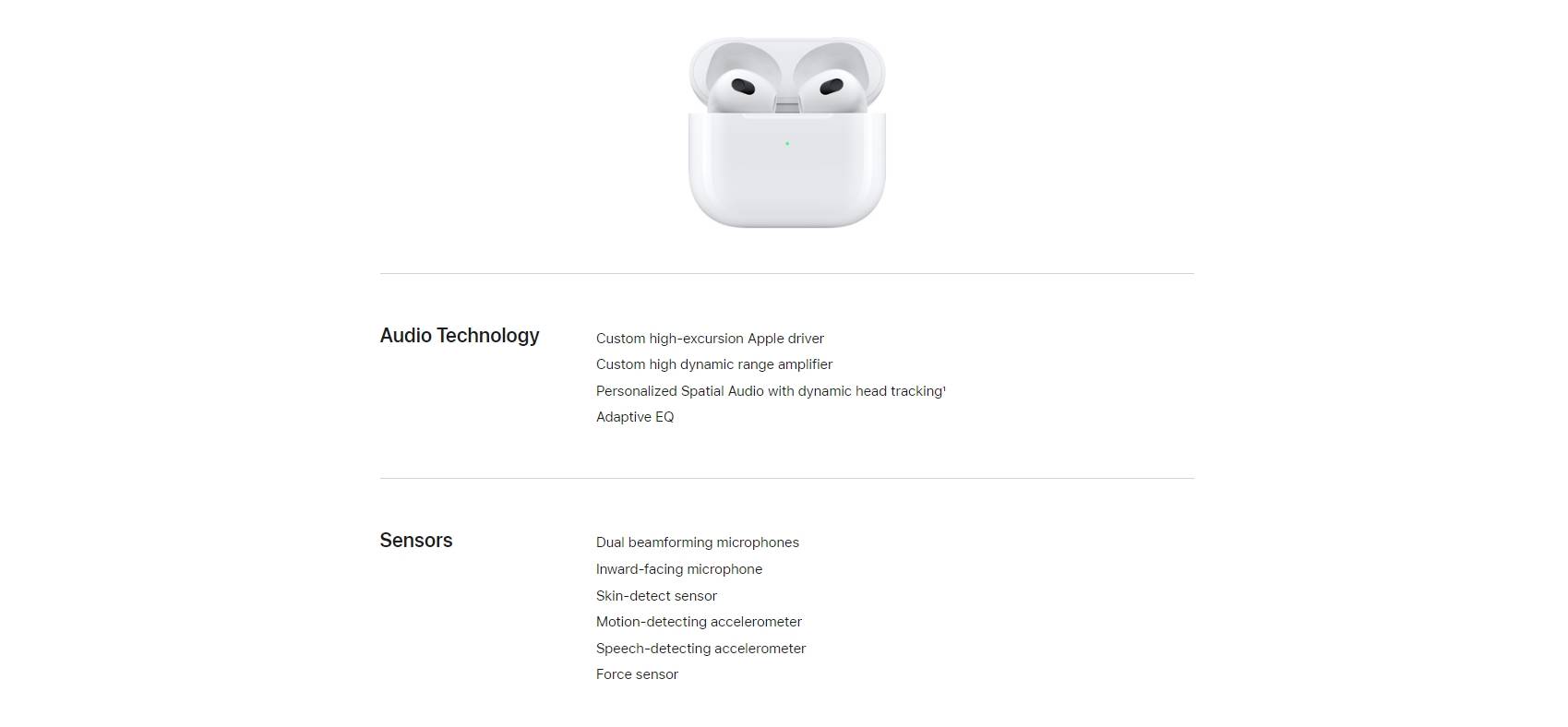Viewport: 1568px width, 727px height.
Task: Click the AirPods charging case image
Action: [x=786, y=132]
